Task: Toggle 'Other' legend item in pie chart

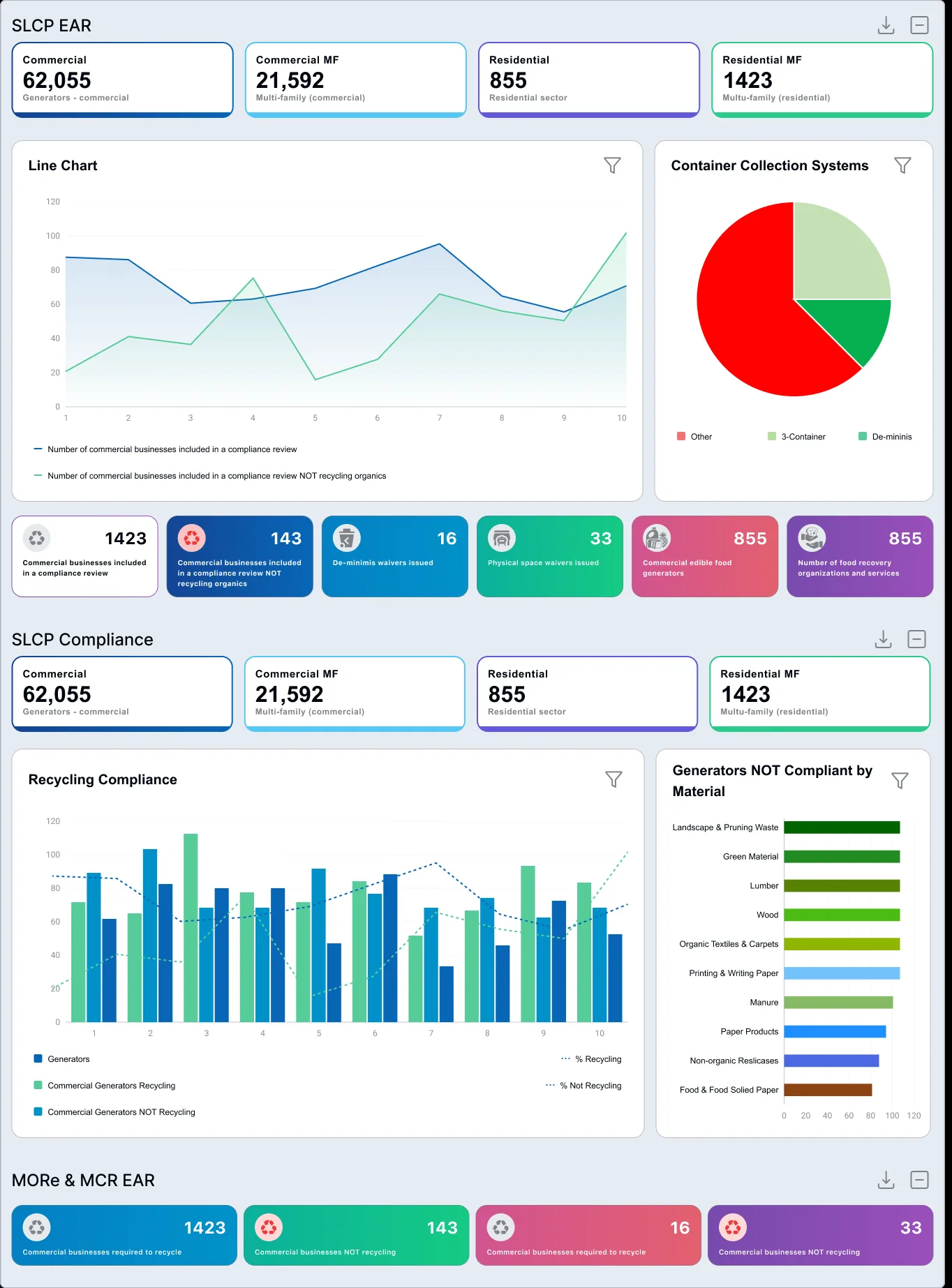Action: pyautogui.click(x=694, y=437)
